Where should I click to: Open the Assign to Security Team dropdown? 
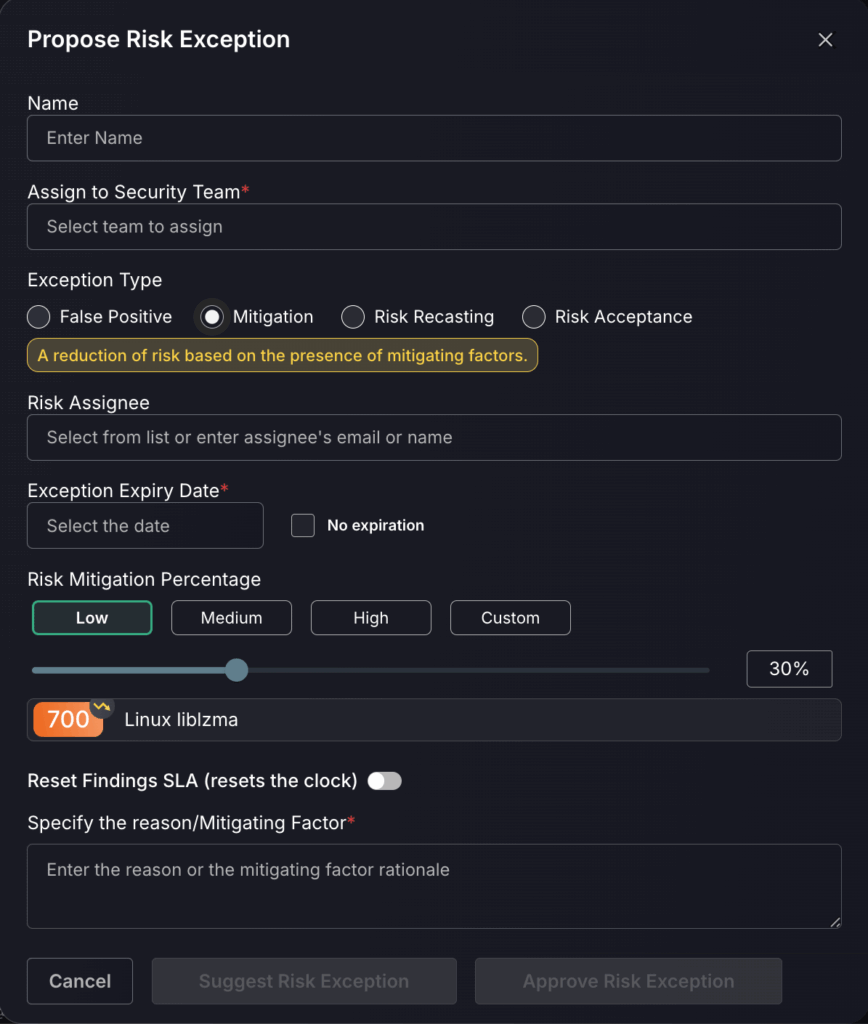(434, 227)
